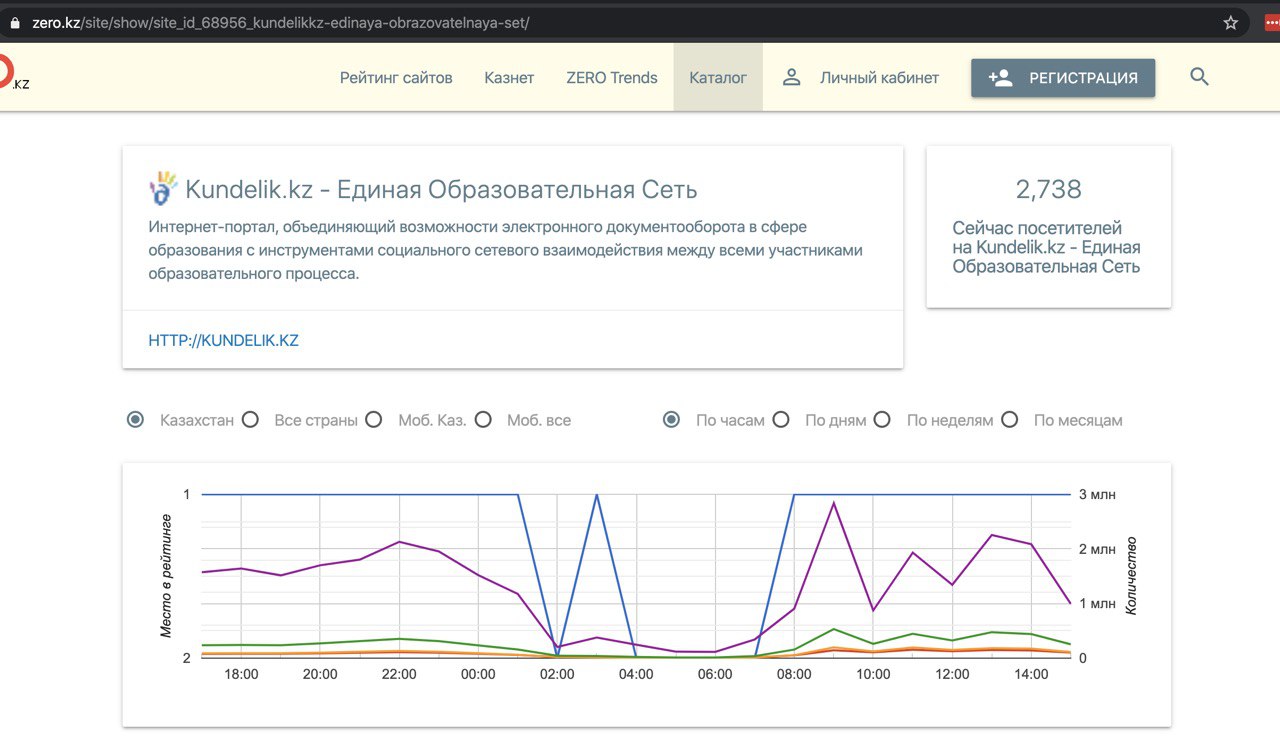Select the Моб. все radio button

pos(483,420)
